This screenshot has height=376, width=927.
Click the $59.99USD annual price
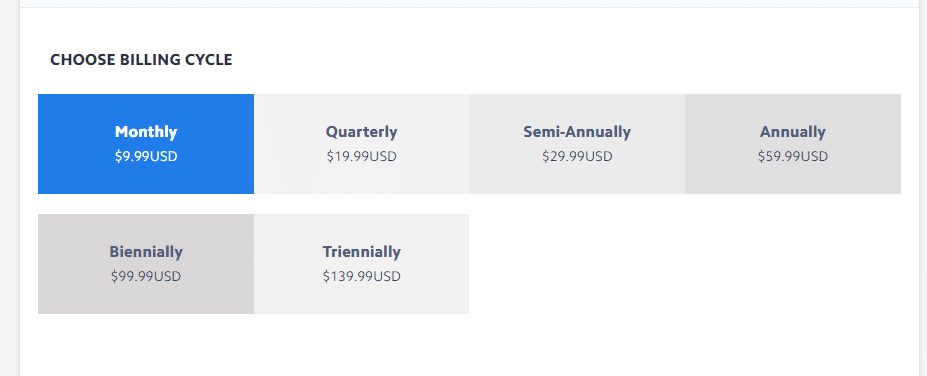point(793,157)
